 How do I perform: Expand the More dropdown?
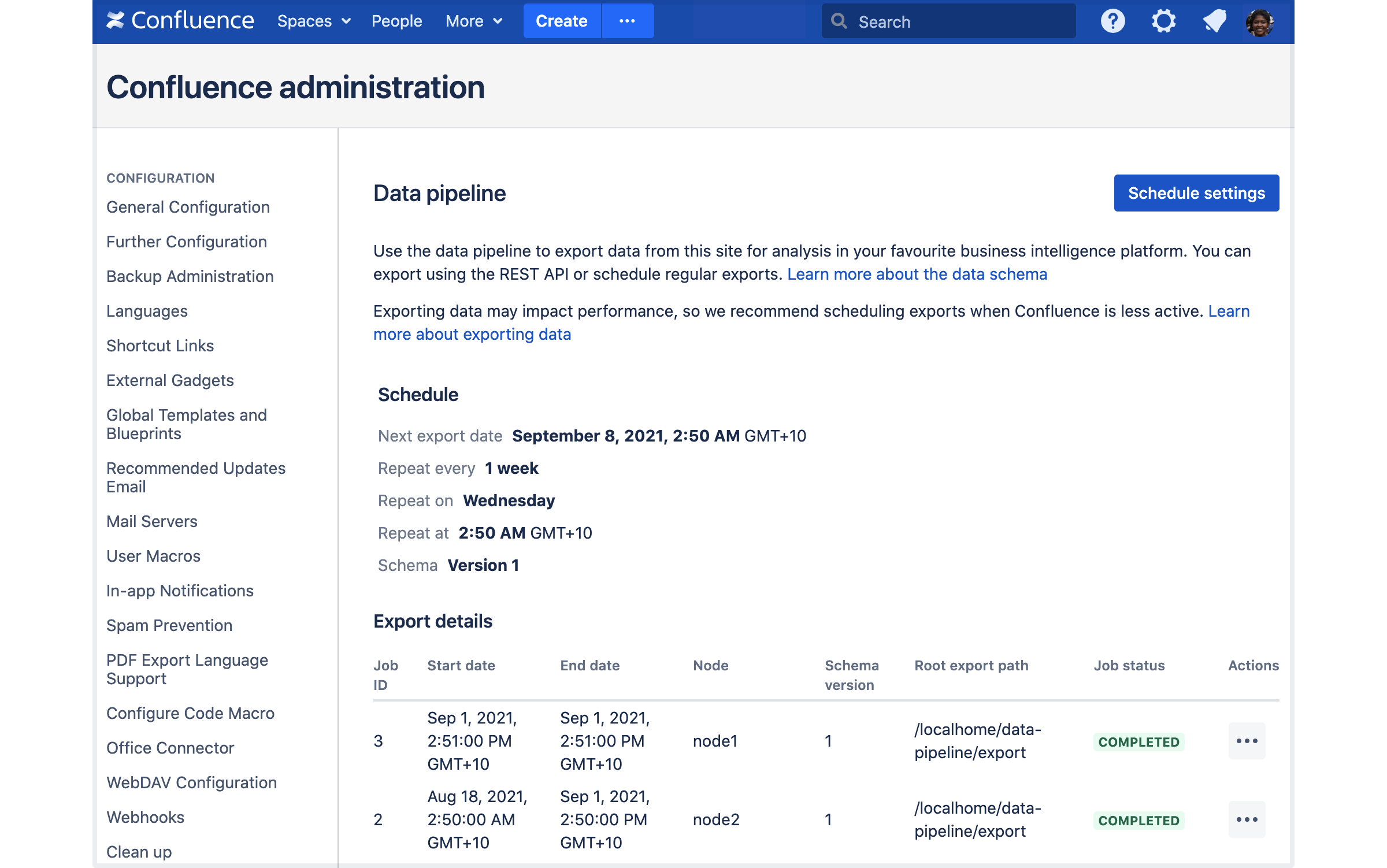[x=474, y=21]
